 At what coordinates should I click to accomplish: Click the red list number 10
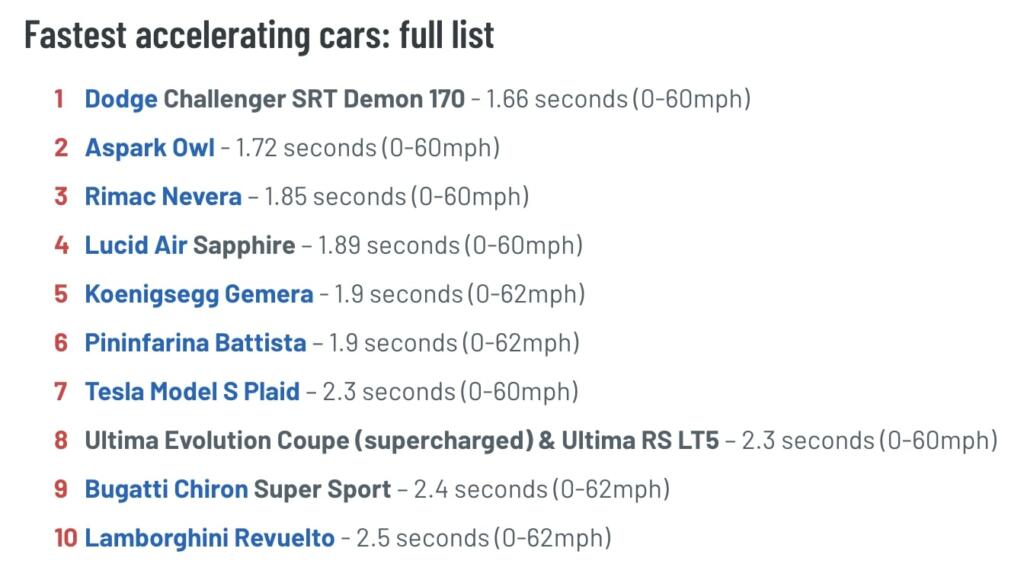[65, 538]
